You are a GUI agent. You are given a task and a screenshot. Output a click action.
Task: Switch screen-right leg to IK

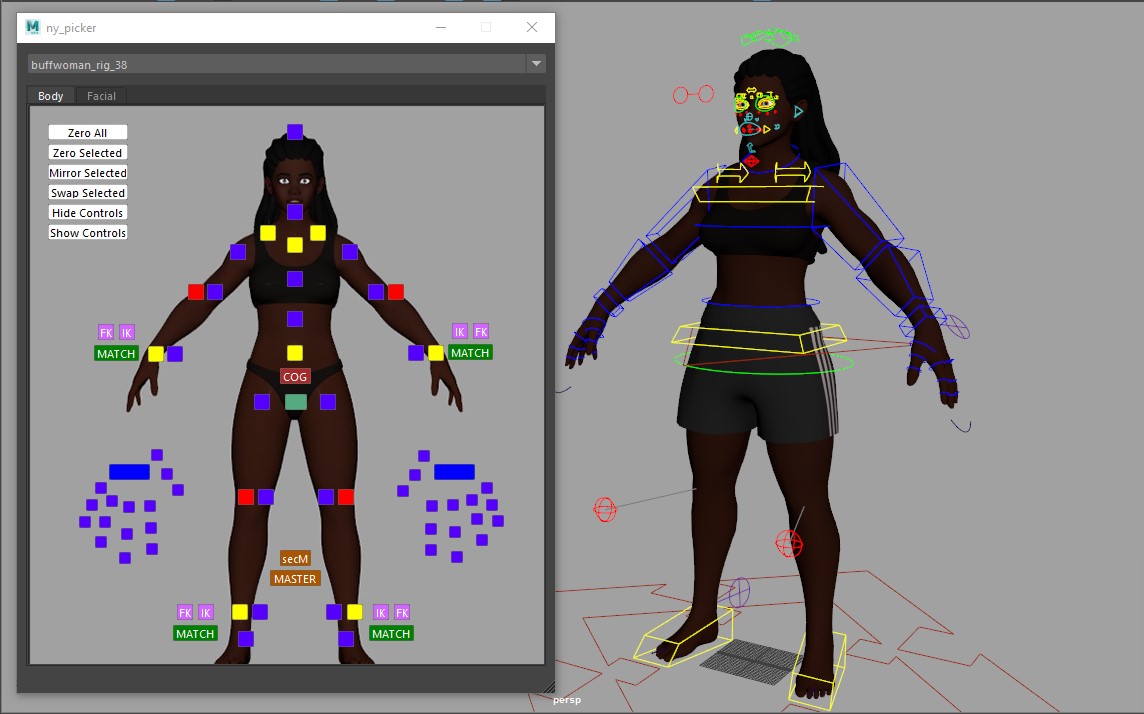(380, 613)
